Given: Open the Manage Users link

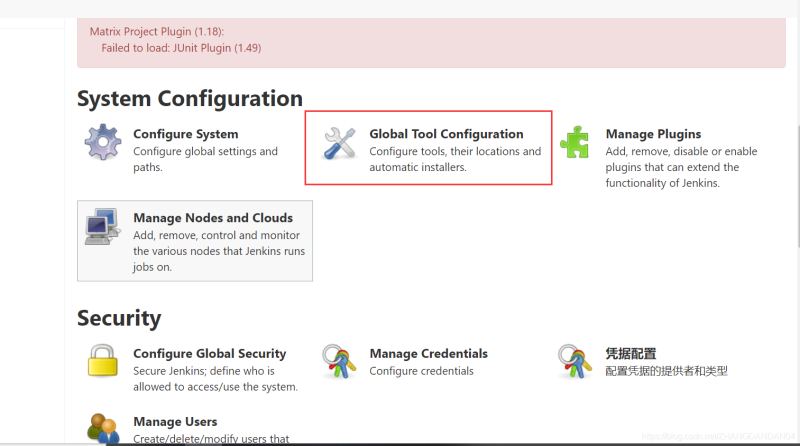Looking at the screenshot, I should (x=175, y=422).
